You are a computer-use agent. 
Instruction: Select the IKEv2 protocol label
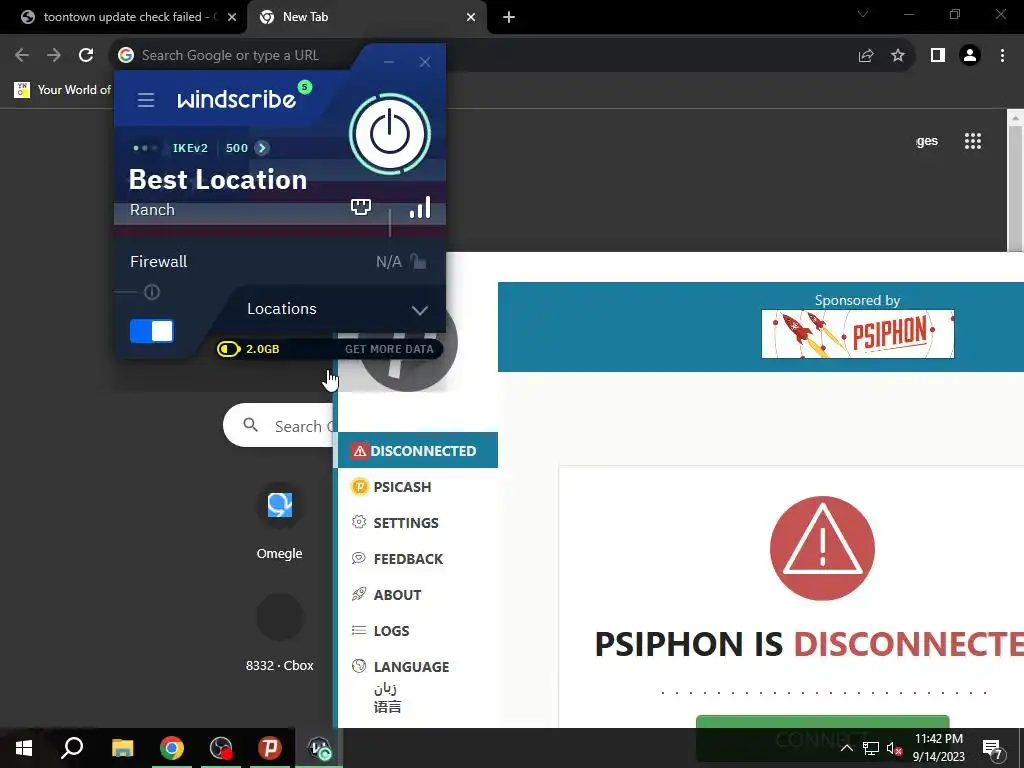(190, 148)
